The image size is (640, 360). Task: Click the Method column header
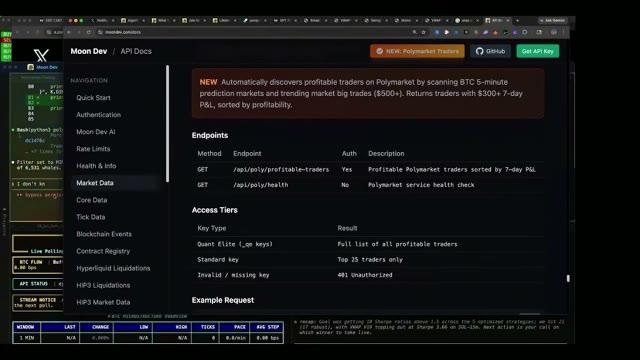pos(209,153)
